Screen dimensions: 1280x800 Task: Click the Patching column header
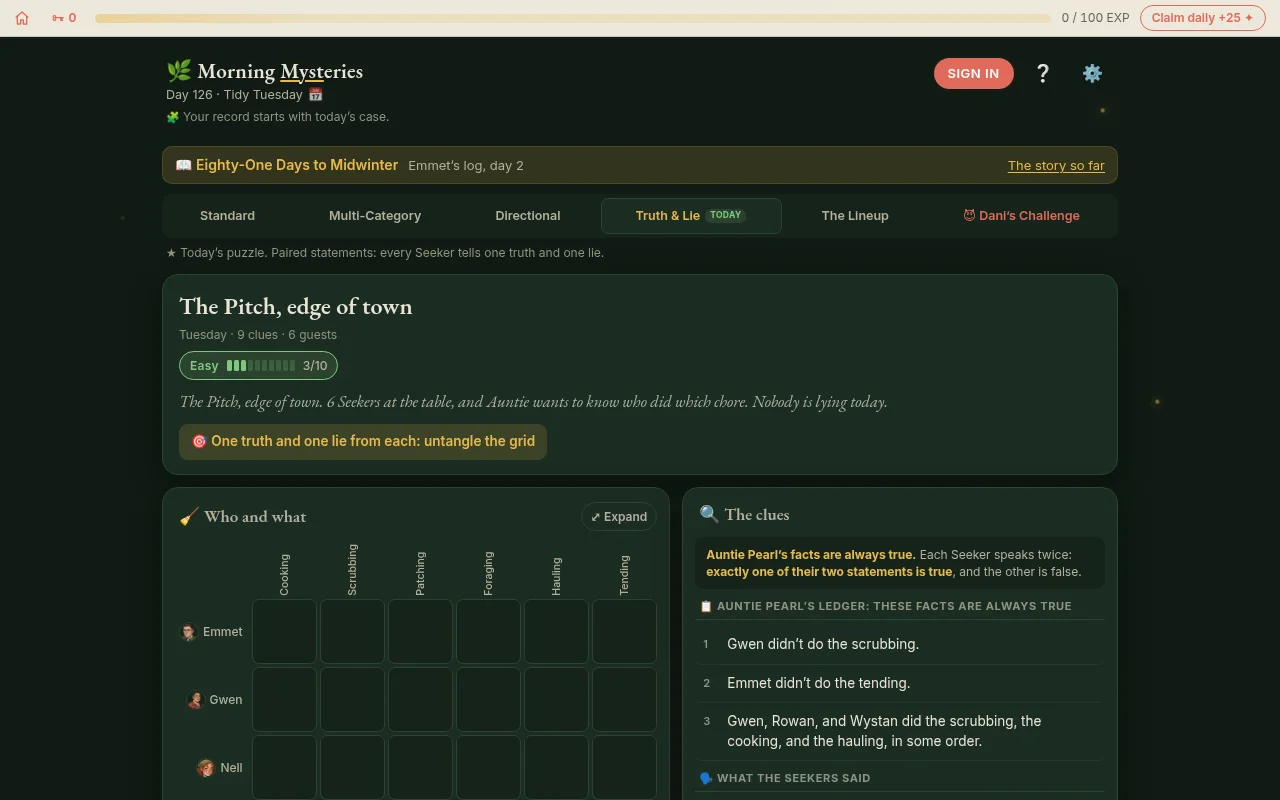click(420, 573)
